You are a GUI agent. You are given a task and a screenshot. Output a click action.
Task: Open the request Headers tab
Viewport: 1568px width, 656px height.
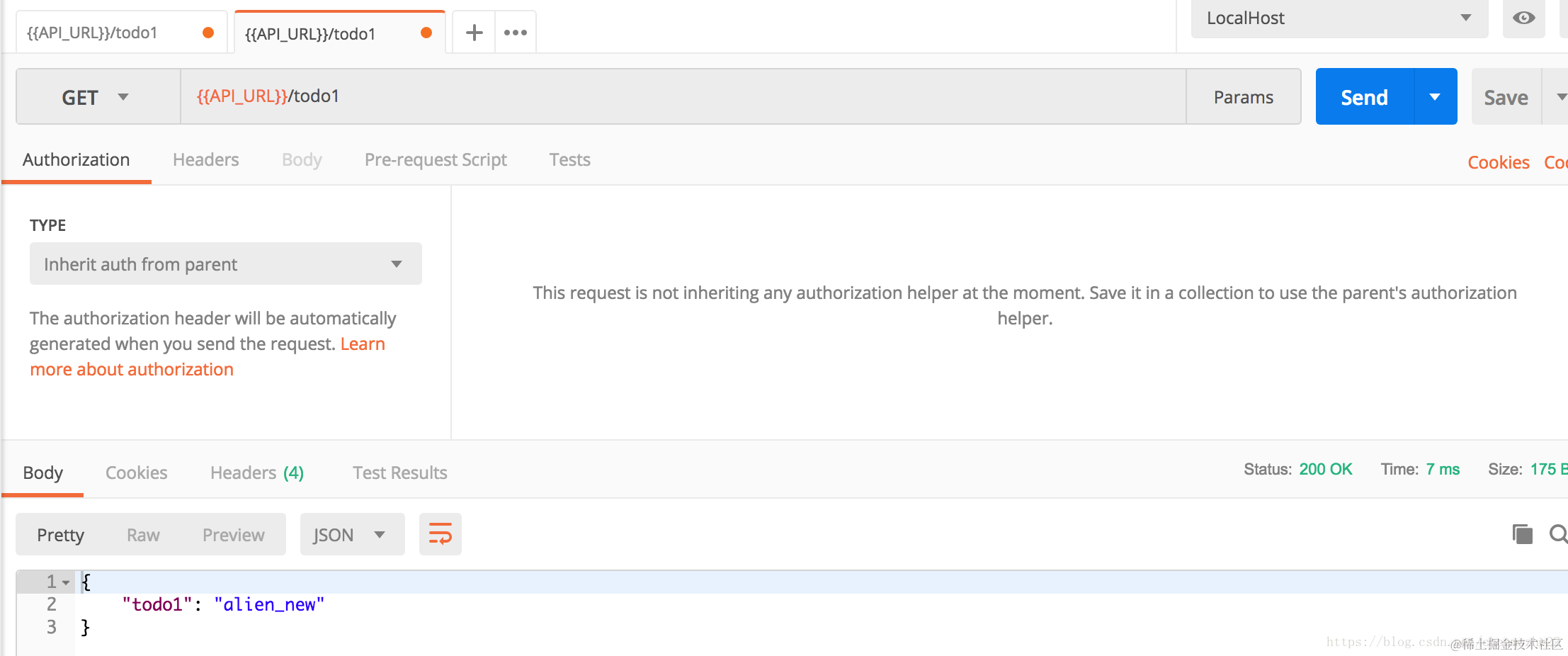[x=205, y=160]
